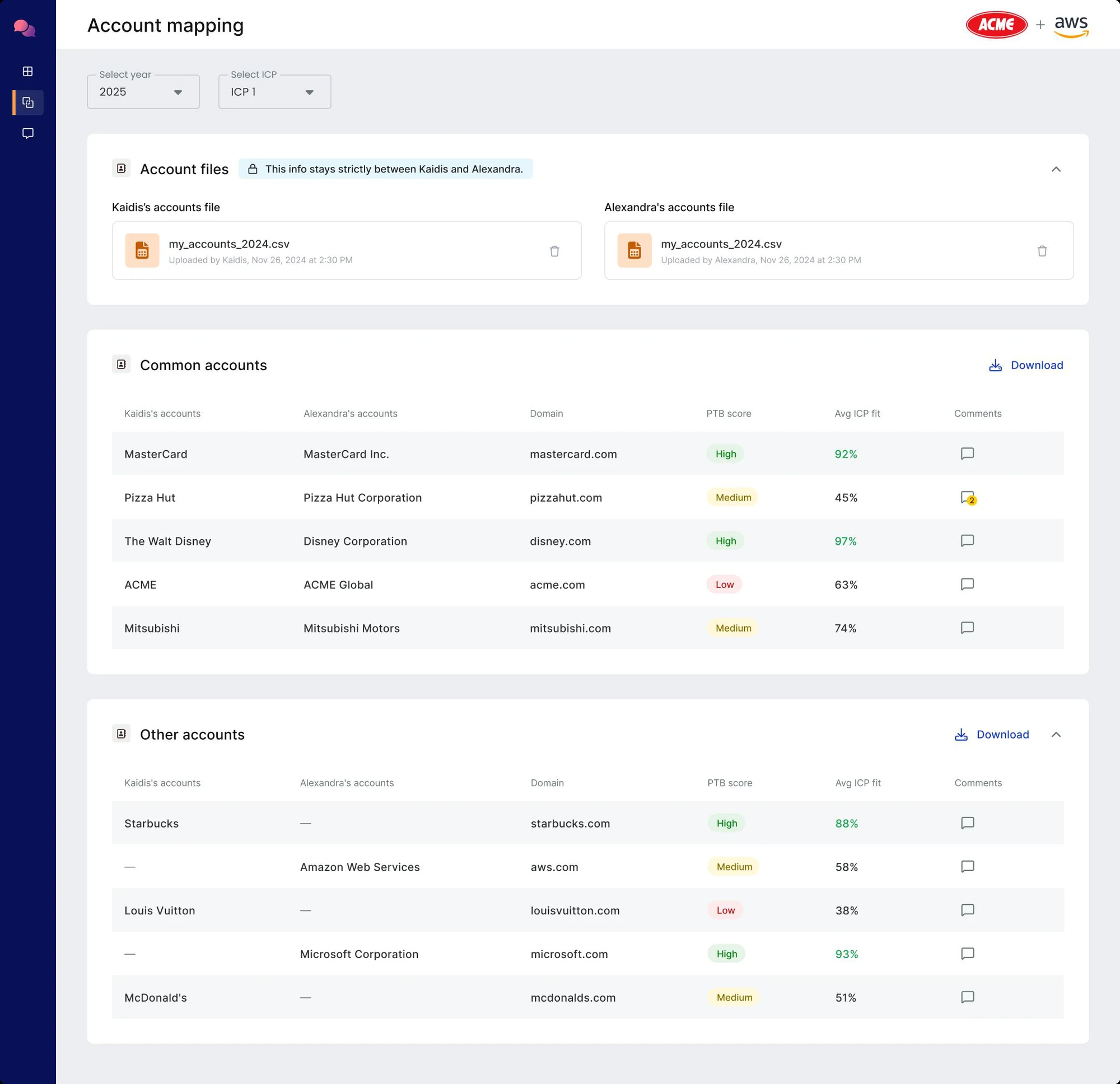Click Kaidis's my_accounts_2024.csv file name
Screen dimensions: 1120x1084
(x=229, y=244)
